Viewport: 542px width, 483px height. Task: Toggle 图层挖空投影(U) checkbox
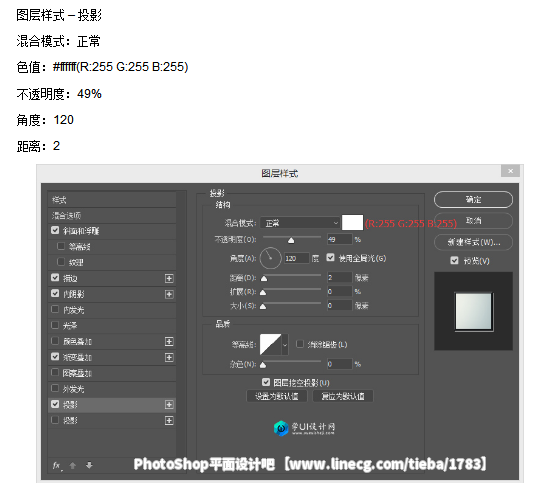point(265,382)
